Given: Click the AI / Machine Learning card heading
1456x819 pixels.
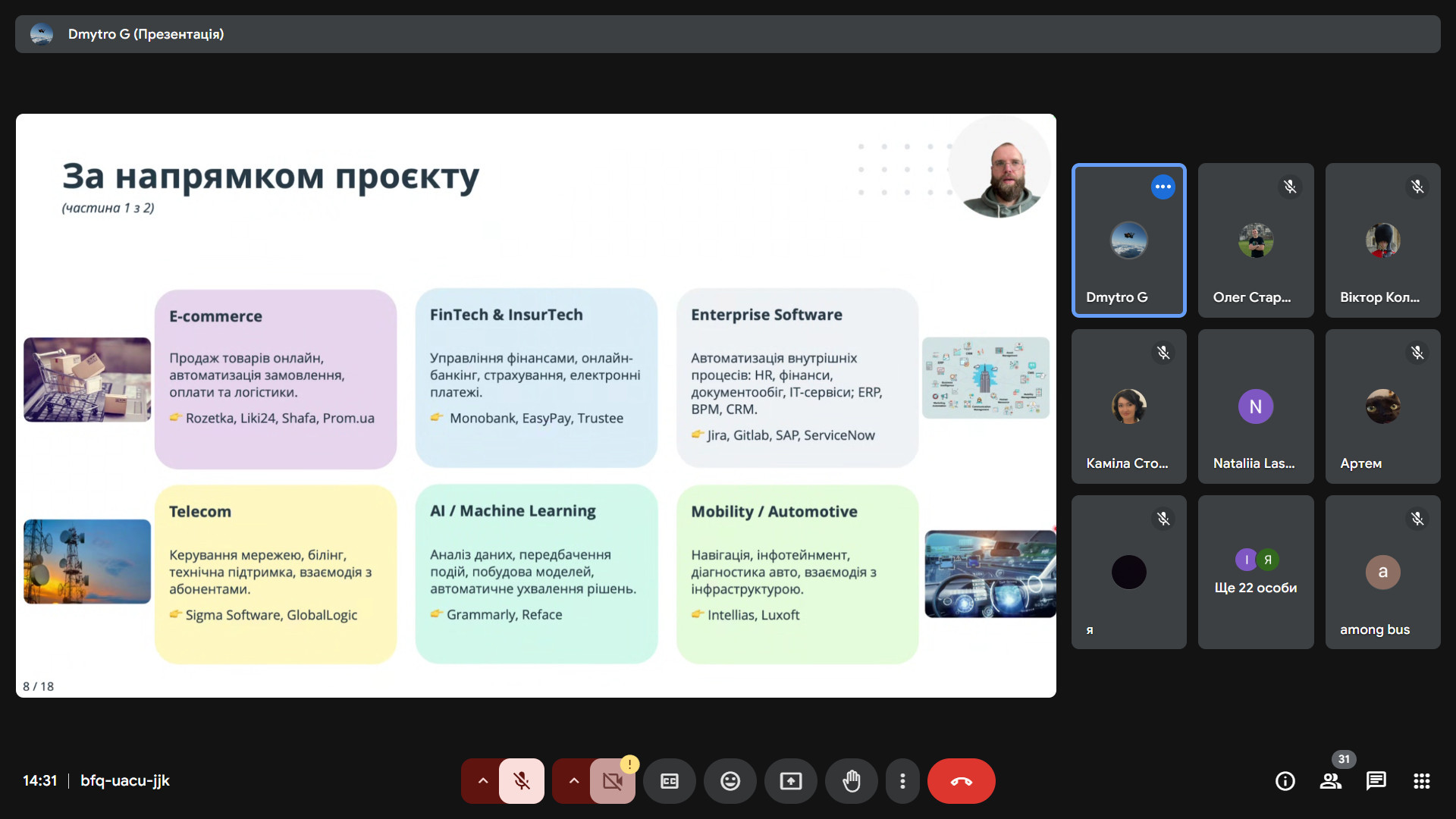Looking at the screenshot, I should pyautogui.click(x=513, y=511).
